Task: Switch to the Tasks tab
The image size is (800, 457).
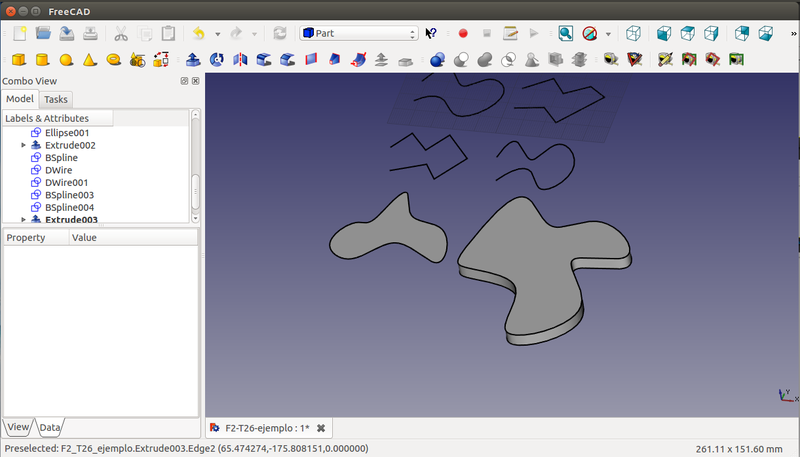Action: [56, 99]
